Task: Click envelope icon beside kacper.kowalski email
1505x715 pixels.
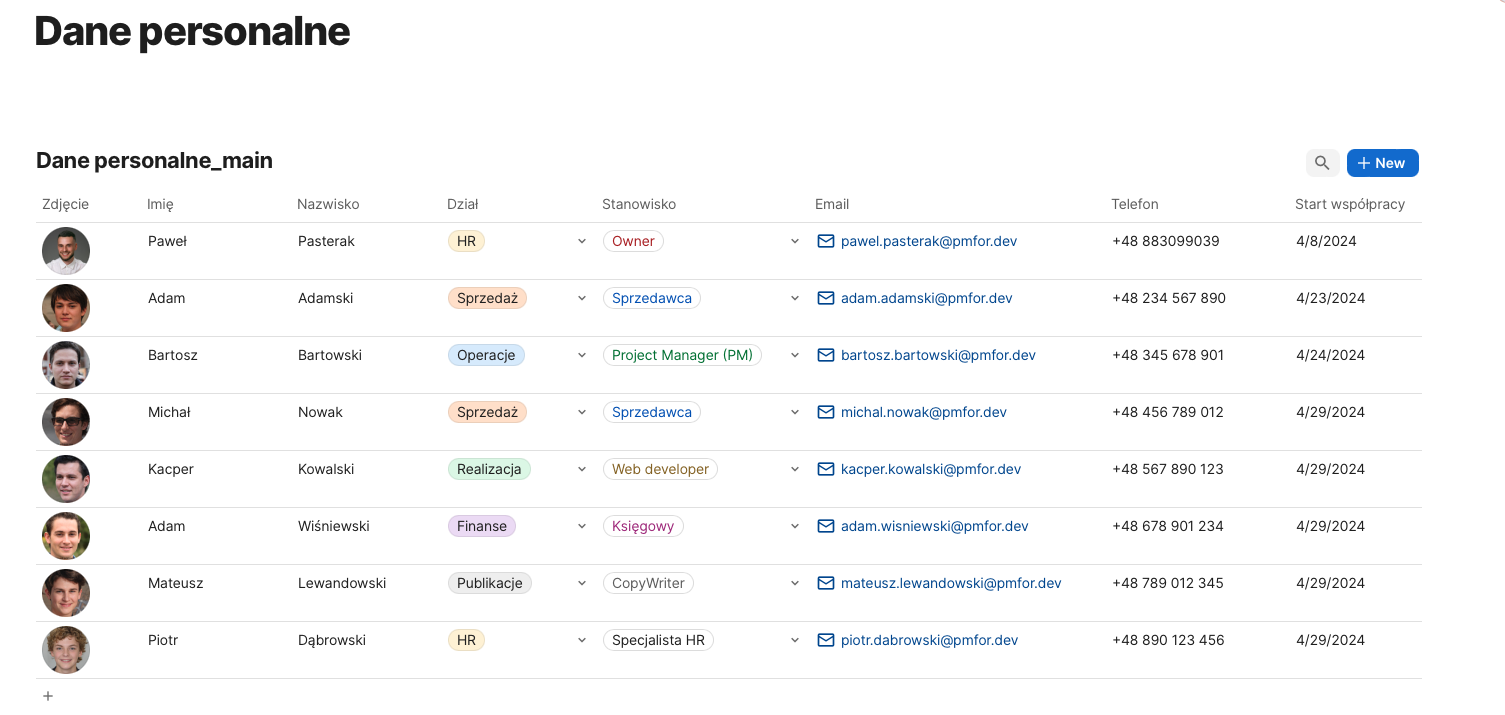Action: (x=826, y=469)
